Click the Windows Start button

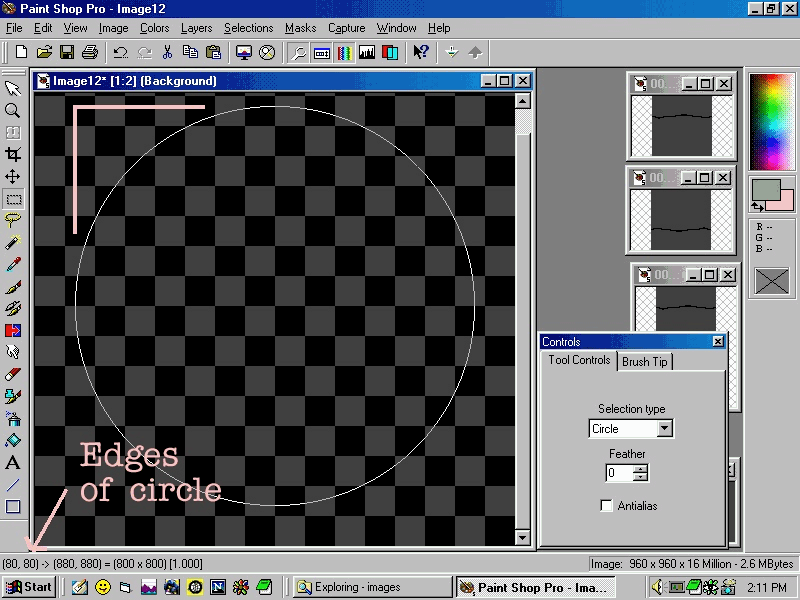pyautogui.click(x=29, y=587)
